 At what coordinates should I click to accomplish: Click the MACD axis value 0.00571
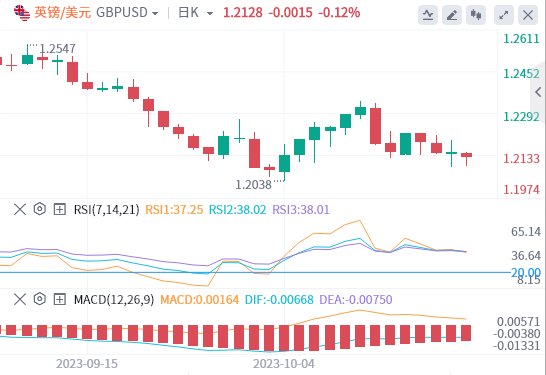[x=518, y=322]
